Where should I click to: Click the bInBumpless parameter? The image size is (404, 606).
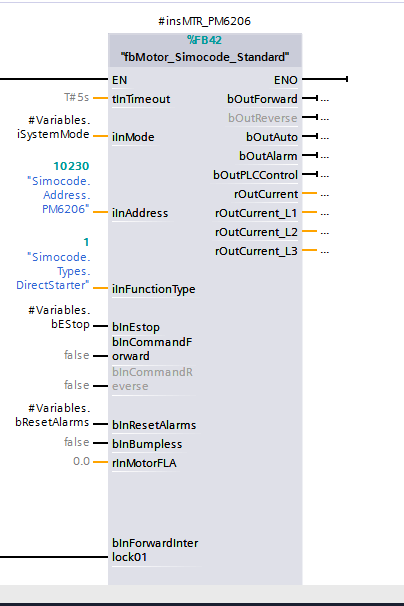[x=147, y=444]
